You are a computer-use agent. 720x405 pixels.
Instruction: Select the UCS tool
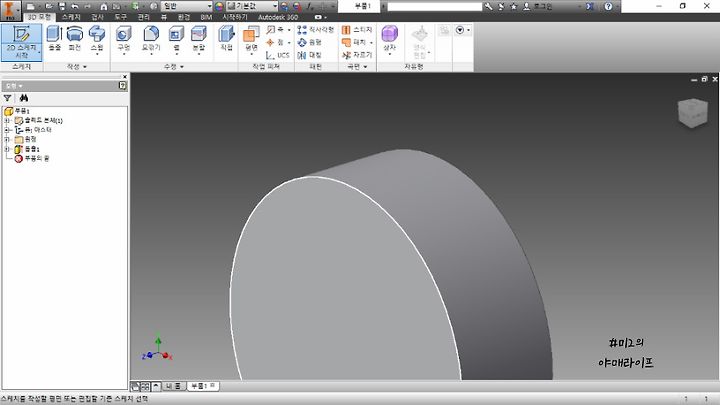click(x=278, y=55)
